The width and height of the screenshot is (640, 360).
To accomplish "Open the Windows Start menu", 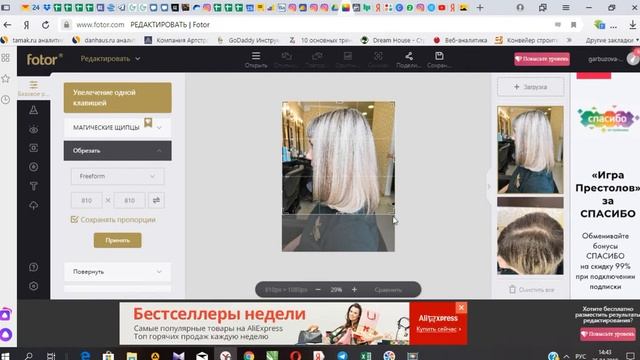I will [x=6, y=356].
